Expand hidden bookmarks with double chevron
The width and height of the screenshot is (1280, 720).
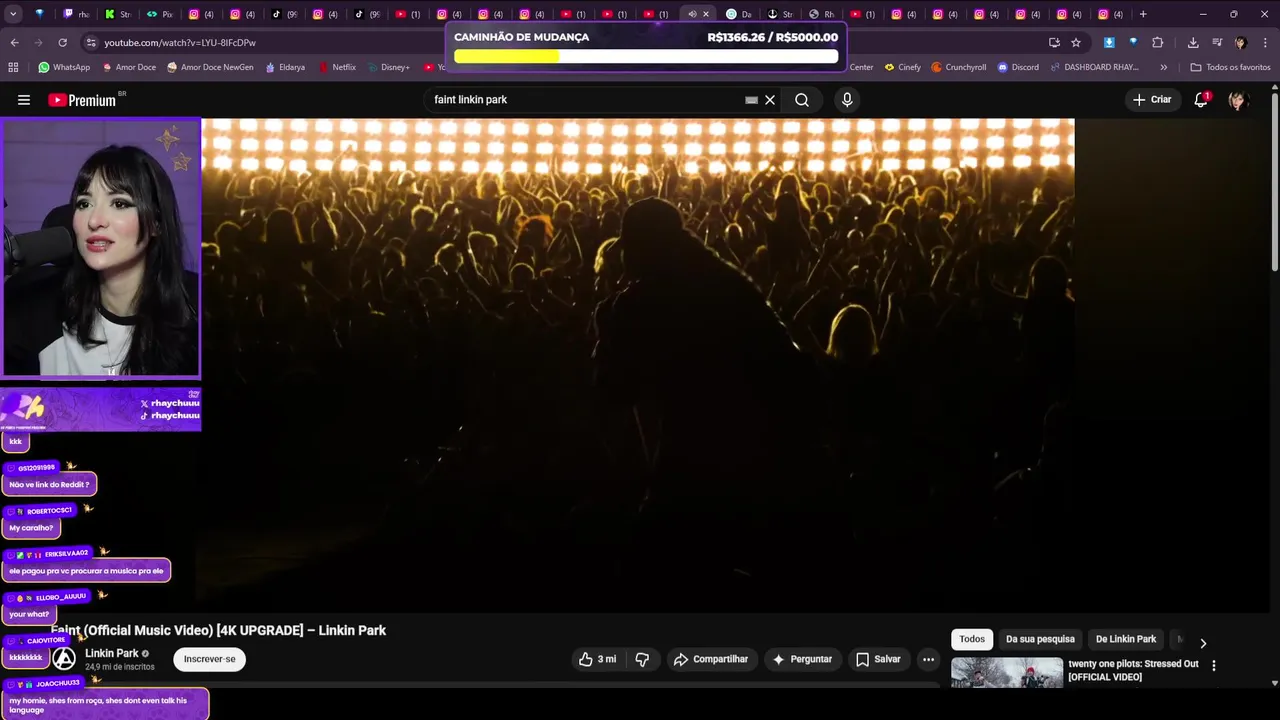1163,67
